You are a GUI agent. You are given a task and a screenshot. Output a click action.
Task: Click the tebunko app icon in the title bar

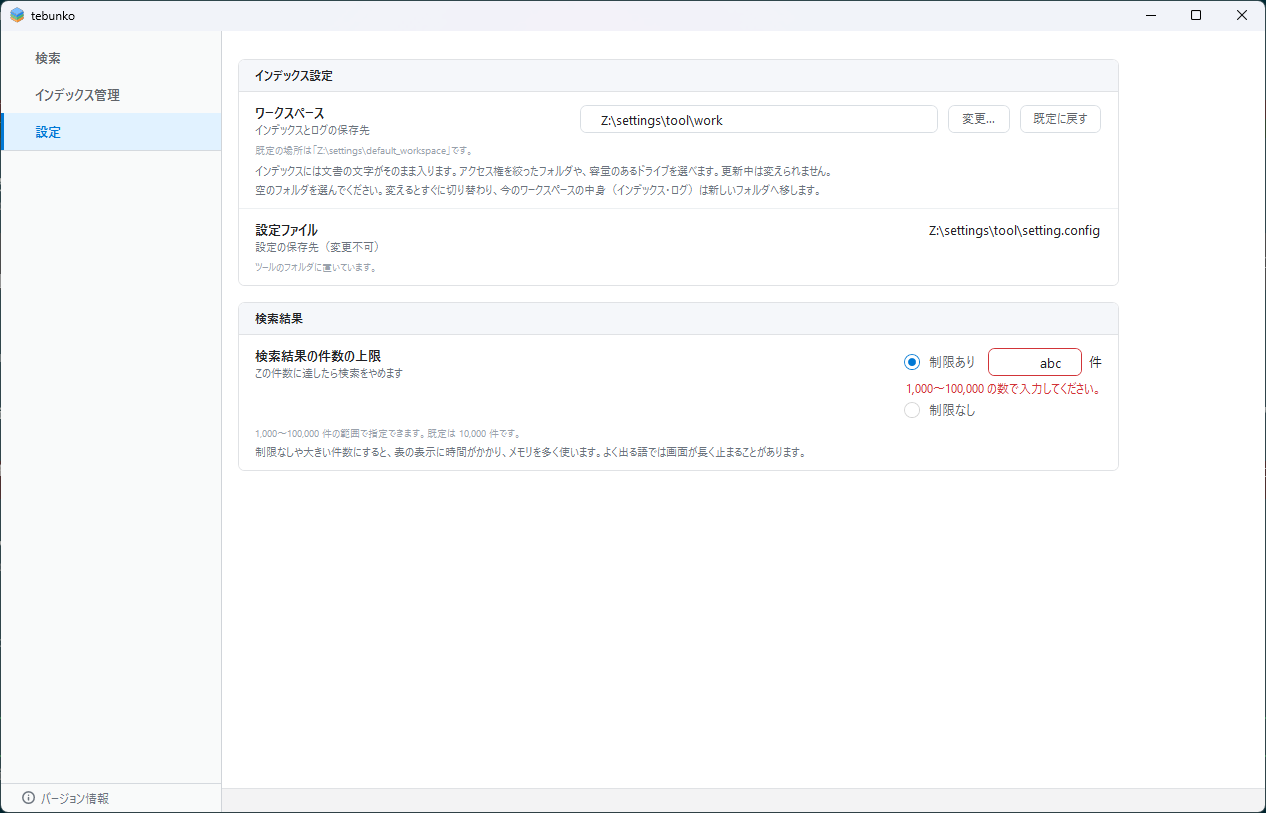(17, 15)
